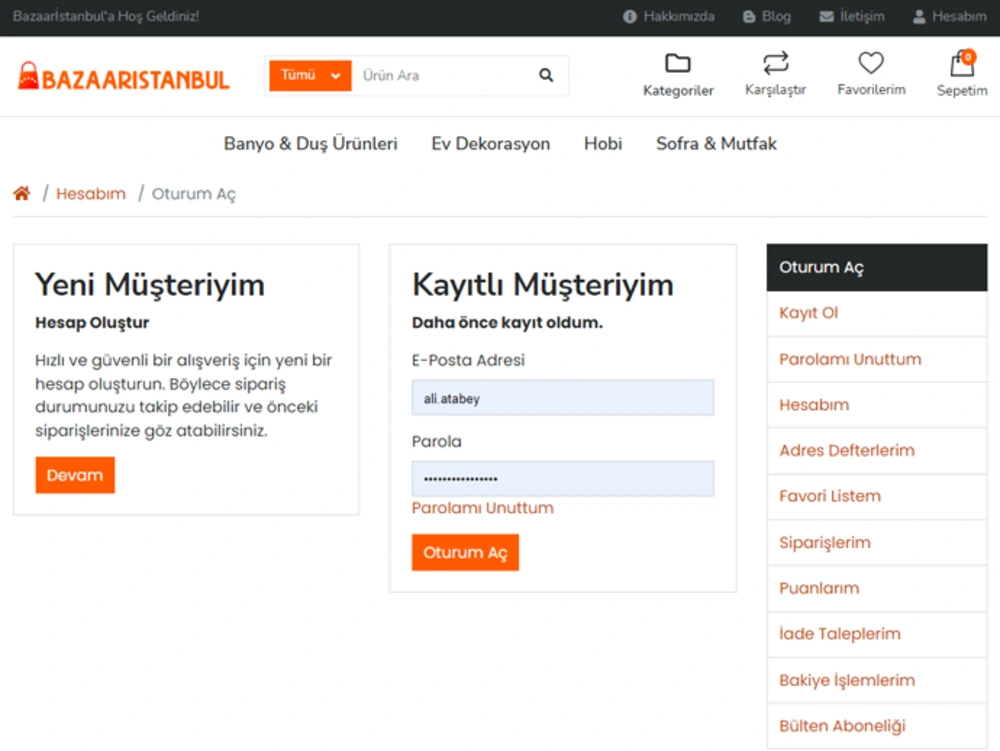1000x751 pixels.
Task: Click the Yeni Müşteriyim heading
Action: coord(150,284)
